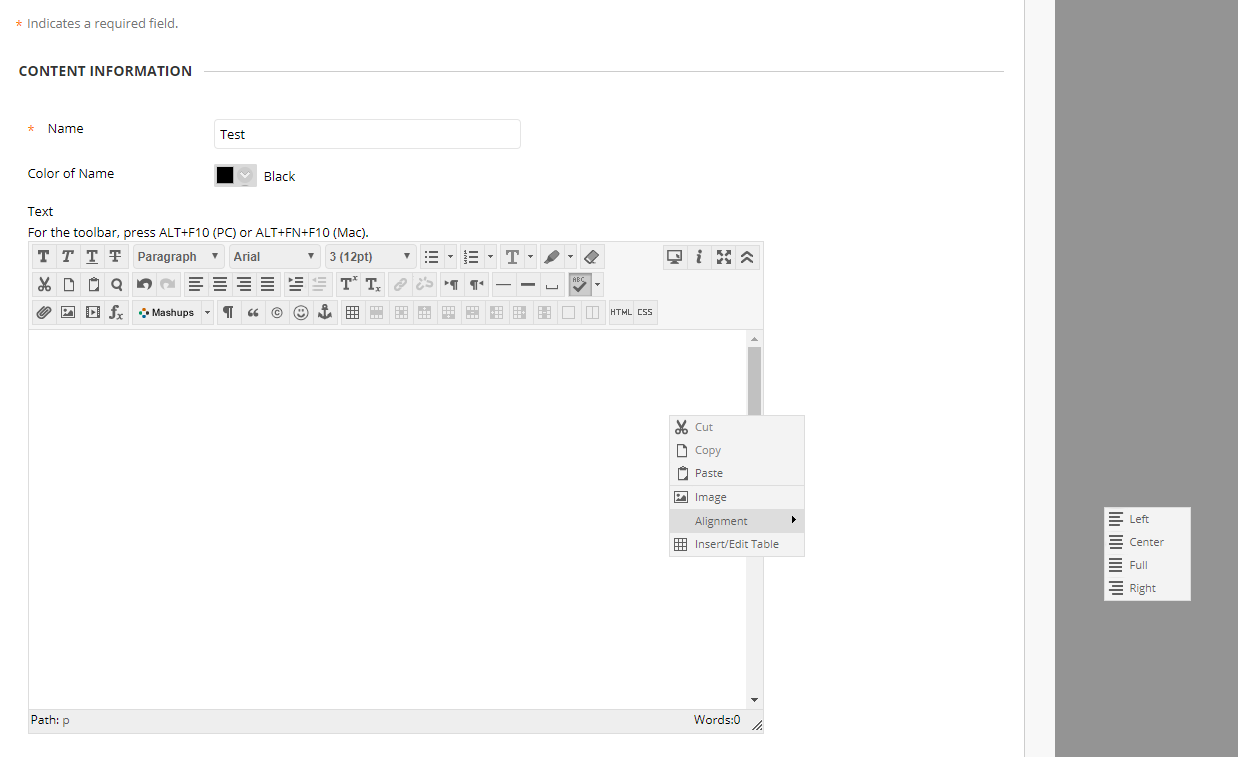The width and height of the screenshot is (1238, 757).
Task: Toggle the ABC spell check button
Action: coord(580,284)
